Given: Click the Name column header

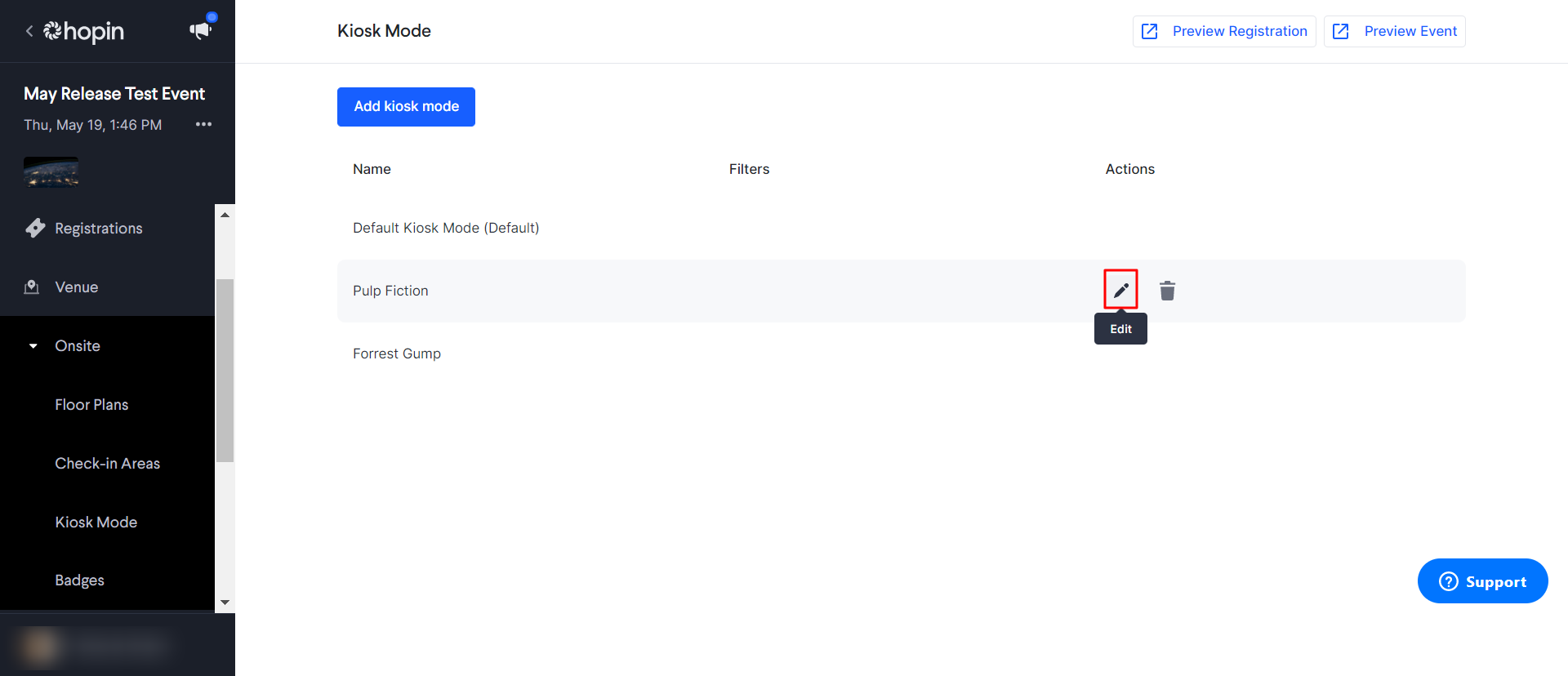Looking at the screenshot, I should [x=372, y=169].
